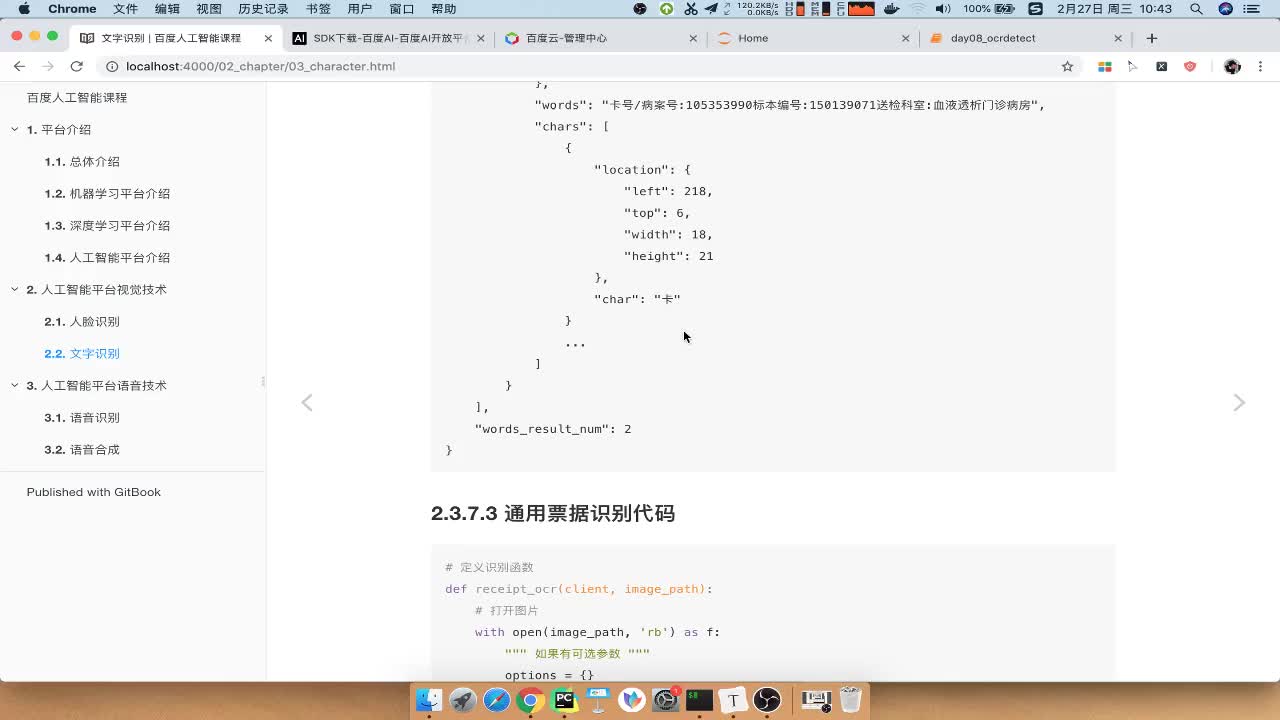This screenshot has height=720, width=1280.
Task: Open System Preferences from the Dock
Action: click(x=666, y=700)
